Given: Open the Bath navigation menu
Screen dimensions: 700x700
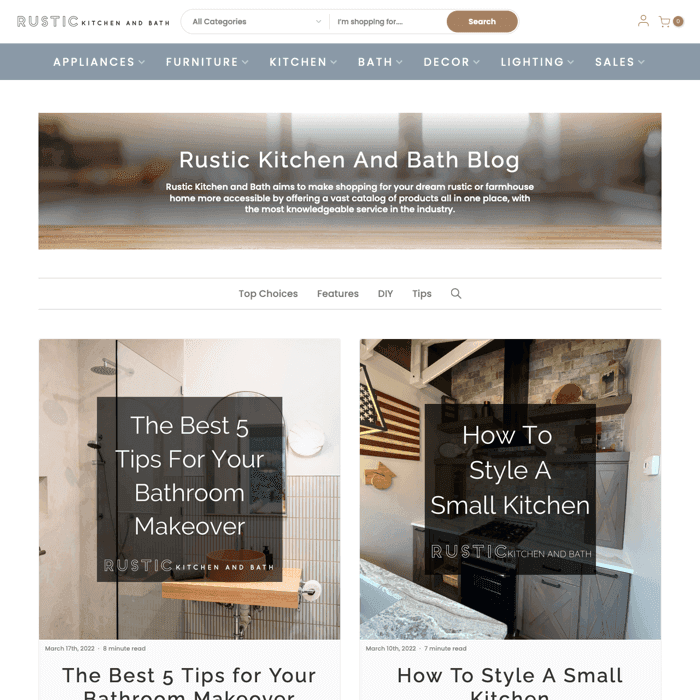Looking at the screenshot, I should (x=380, y=62).
